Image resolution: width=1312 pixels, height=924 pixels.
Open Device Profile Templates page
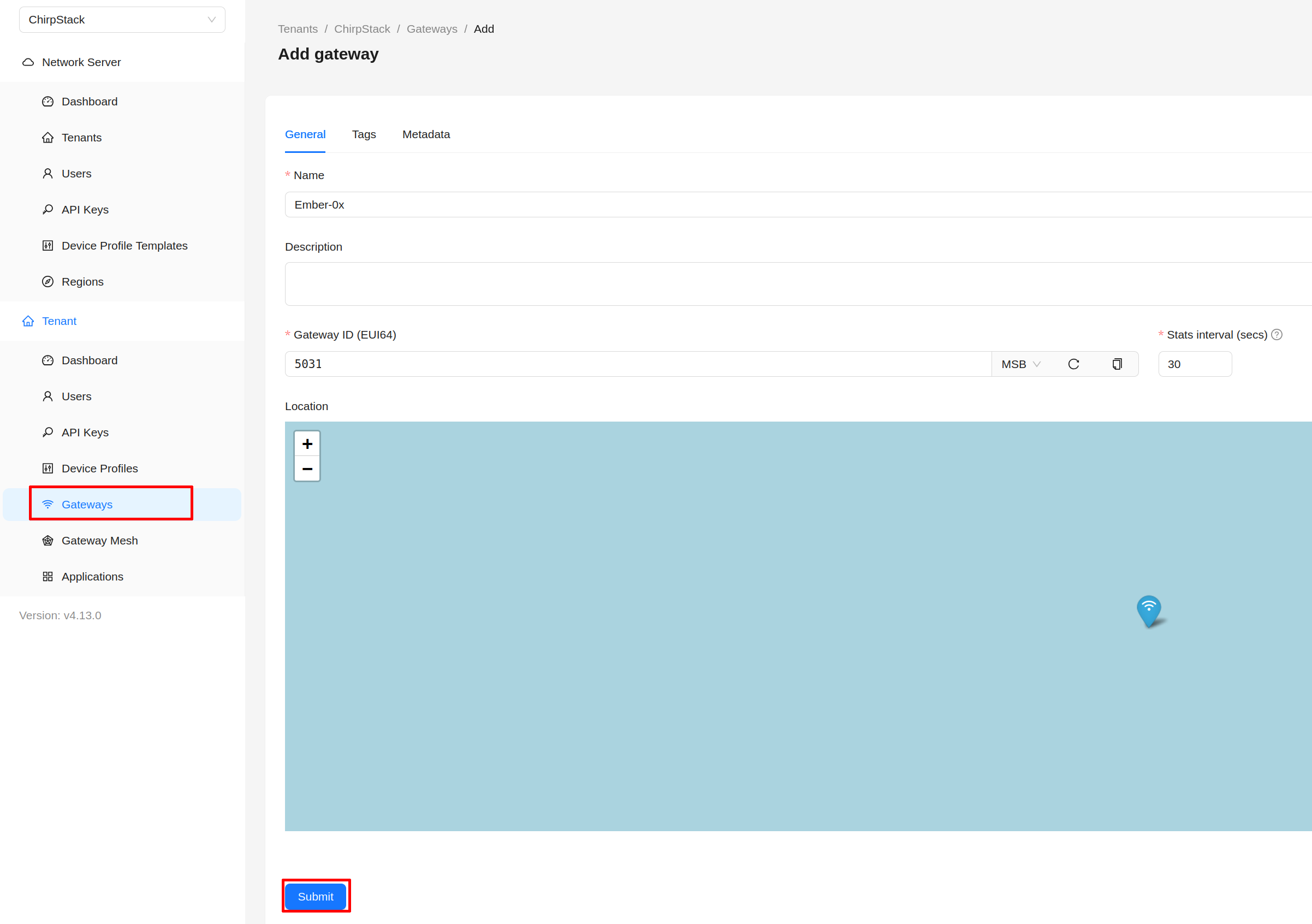coord(124,246)
